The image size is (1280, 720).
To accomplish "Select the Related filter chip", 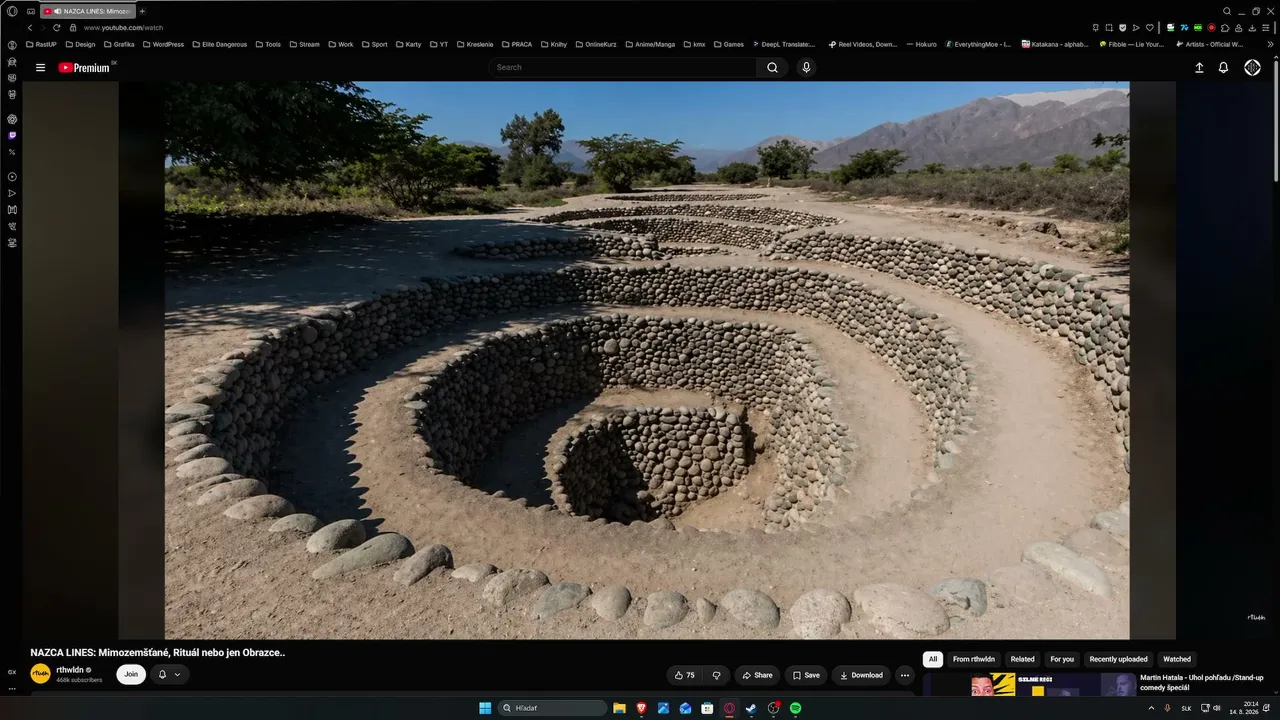I will 1023,659.
